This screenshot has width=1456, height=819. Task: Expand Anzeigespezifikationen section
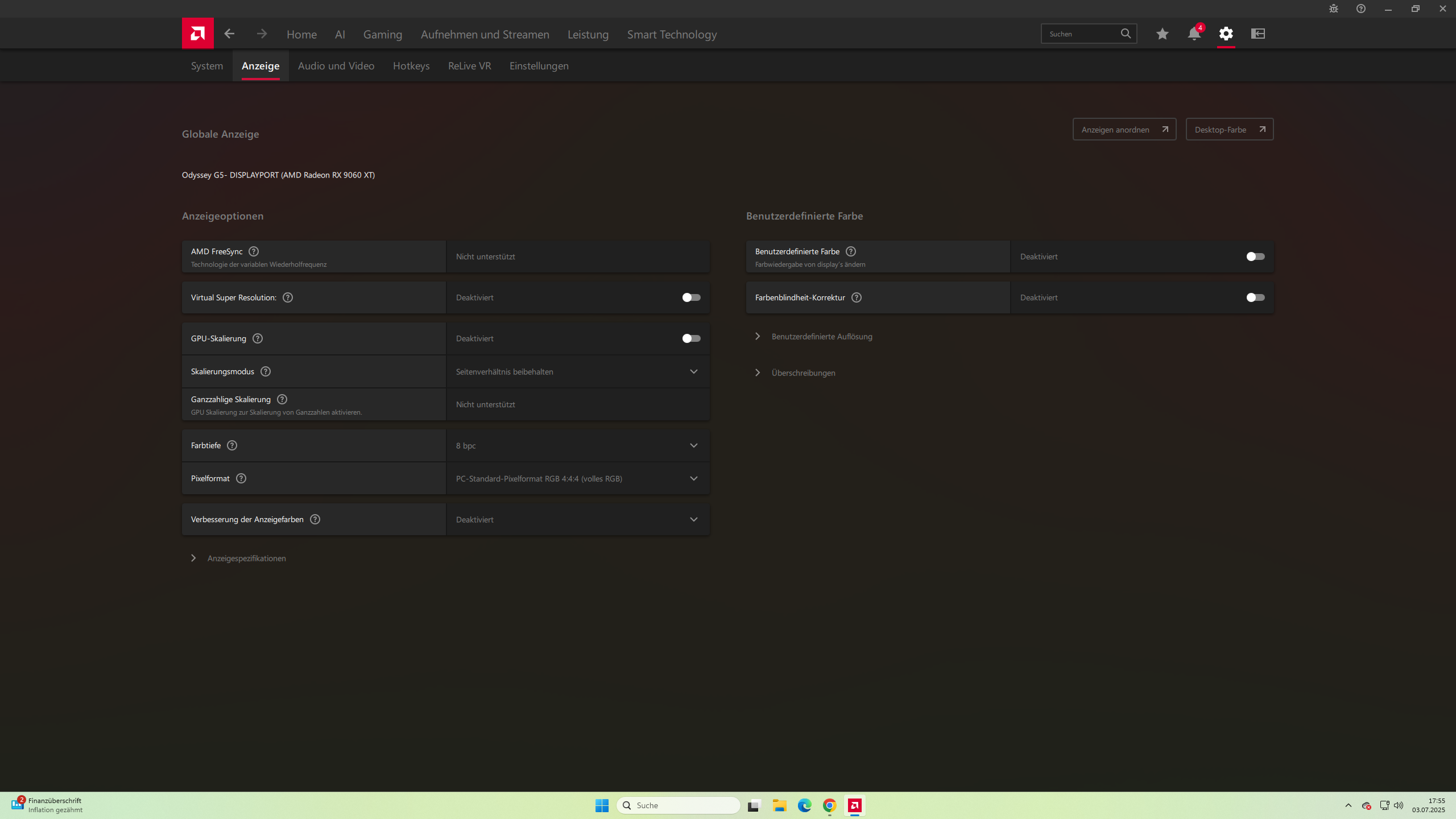[x=246, y=559]
